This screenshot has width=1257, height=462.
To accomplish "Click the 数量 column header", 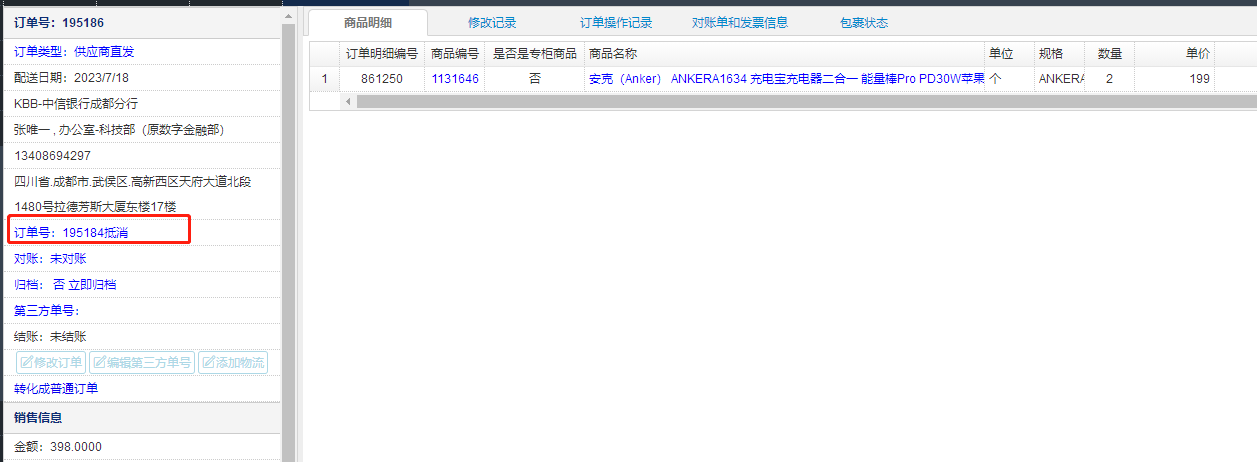I will click(x=1110, y=53).
